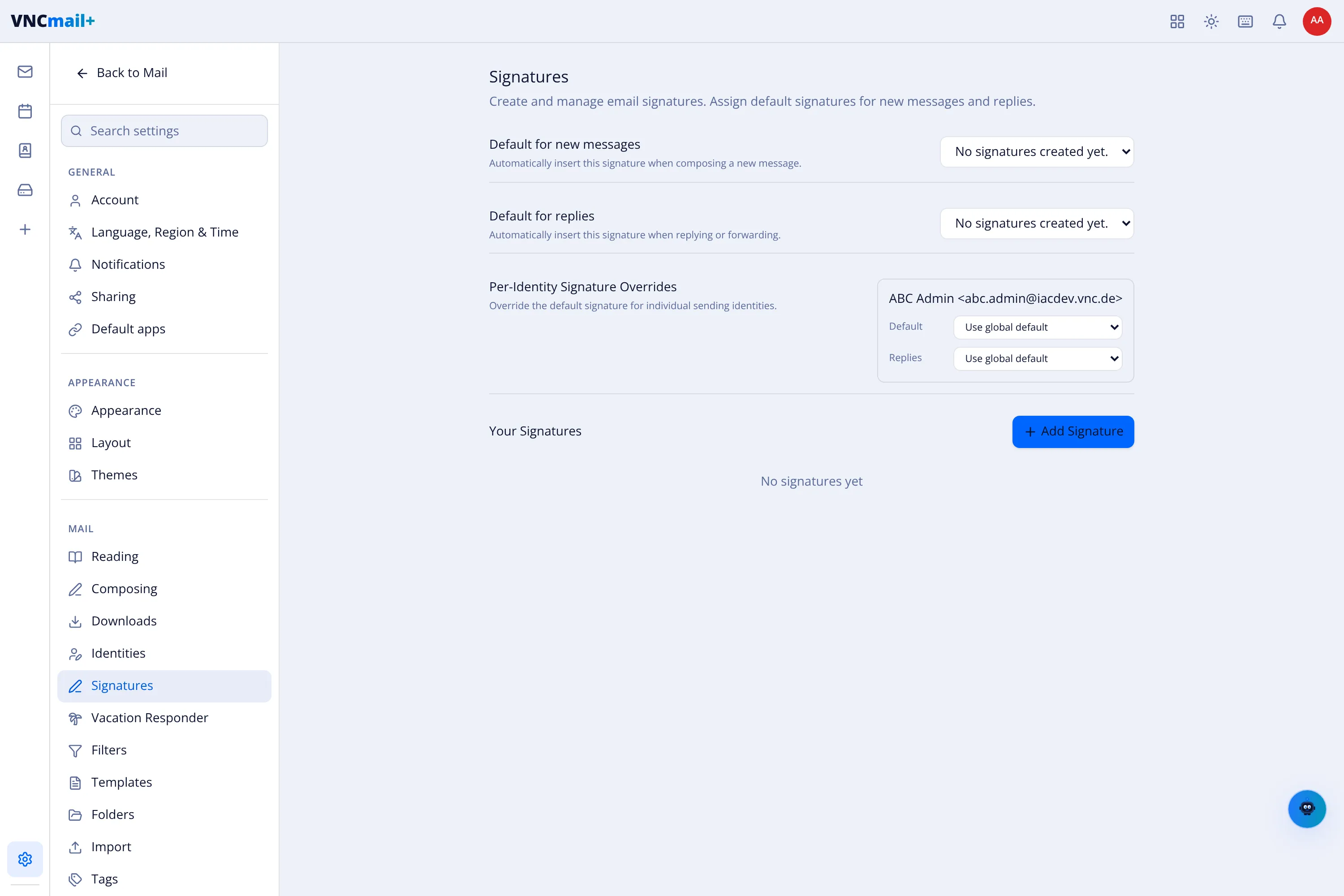The width and height of the screenshot is (1344, 896).
Task: Click the Filters funnel icon
Action: click(75, 751)
